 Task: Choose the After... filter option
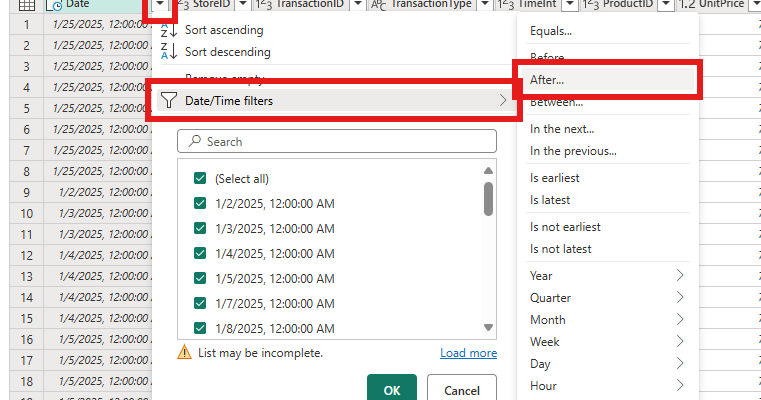click(548, 79)
